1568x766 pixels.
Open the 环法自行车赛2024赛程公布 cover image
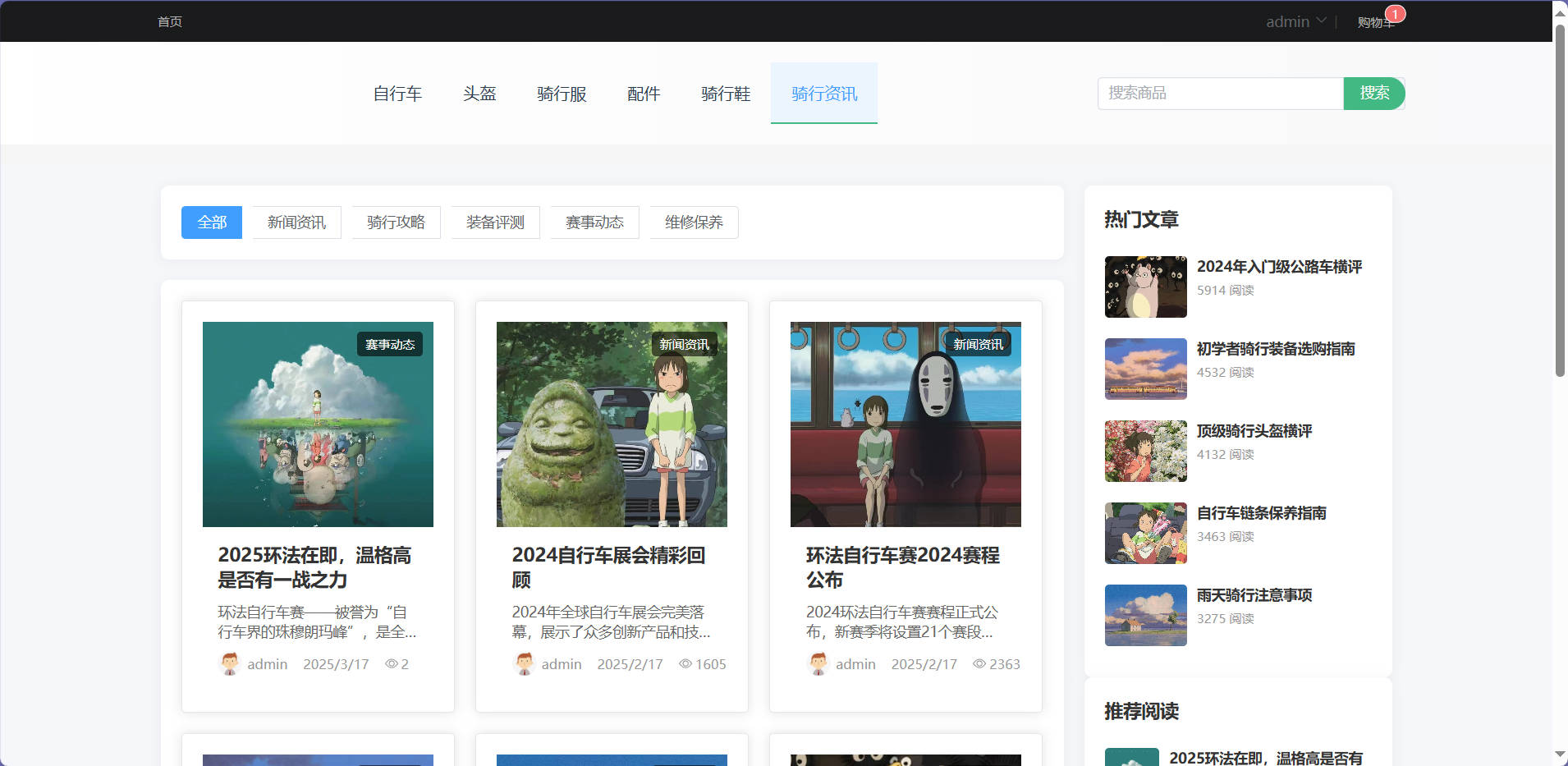(x=905, y=424)
